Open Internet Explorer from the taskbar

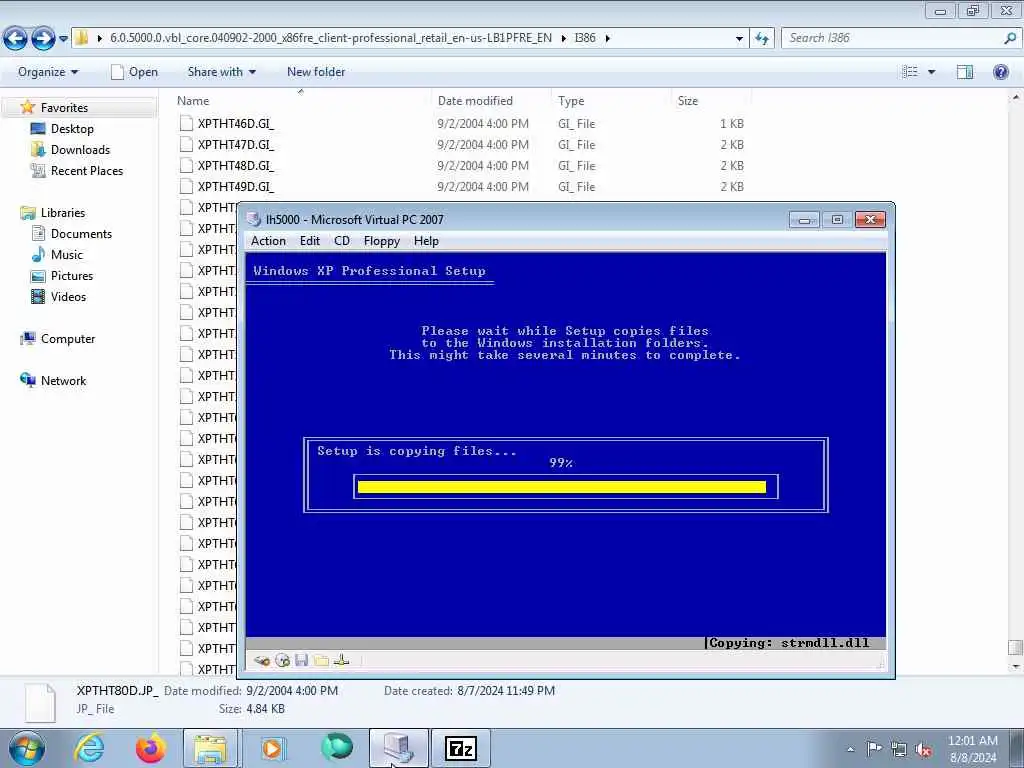[x=89, y=748]
